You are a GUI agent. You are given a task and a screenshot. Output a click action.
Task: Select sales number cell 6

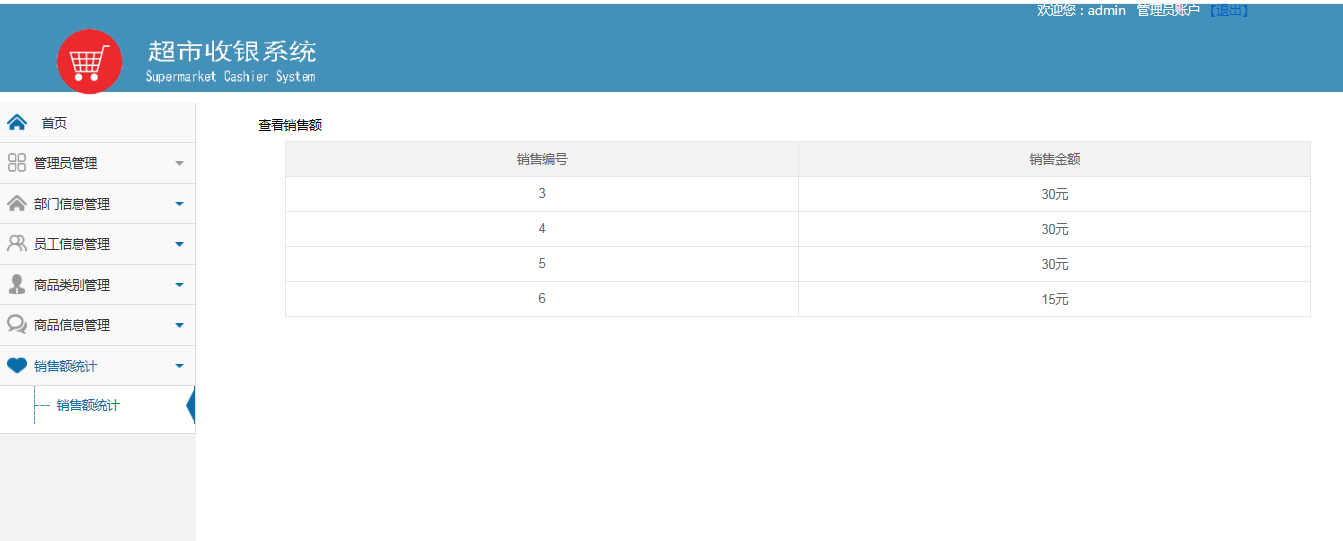point(542,299)
